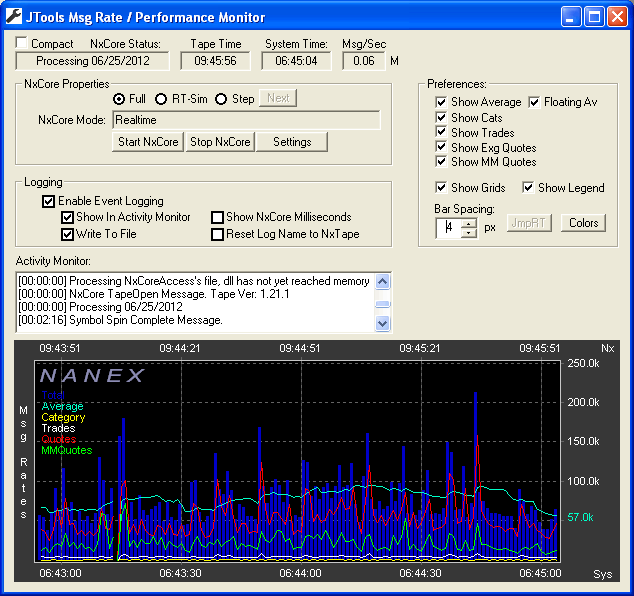Image resolution: width=634 pixels, height=596 pixels.
Task: Select log line 'Symbol Spin Complete Message.'
Action: 120,320
